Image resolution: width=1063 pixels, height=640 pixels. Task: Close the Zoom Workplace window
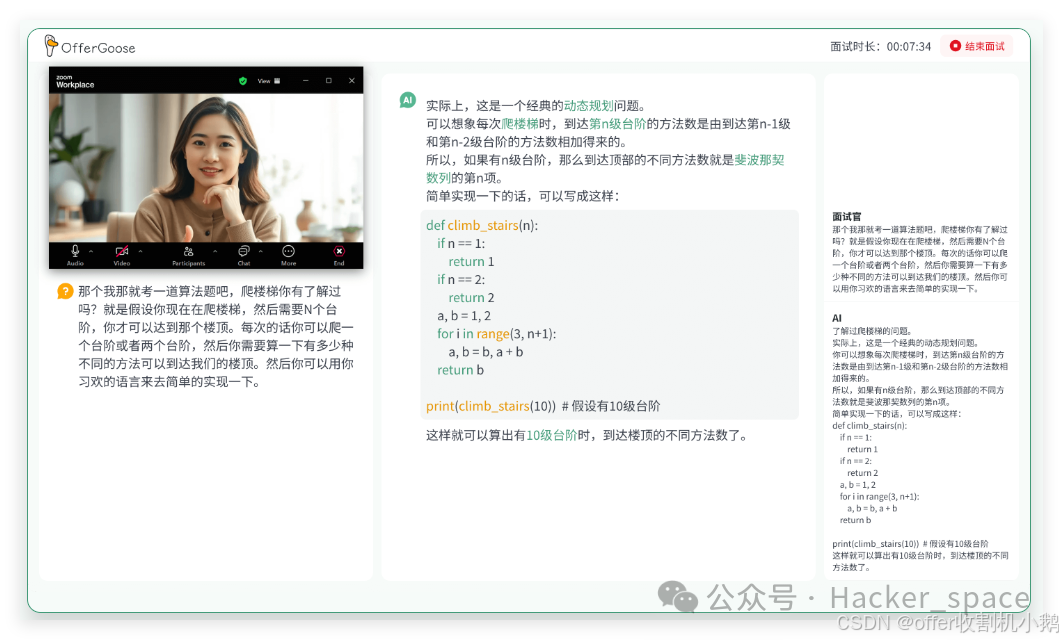pos(352,81)
